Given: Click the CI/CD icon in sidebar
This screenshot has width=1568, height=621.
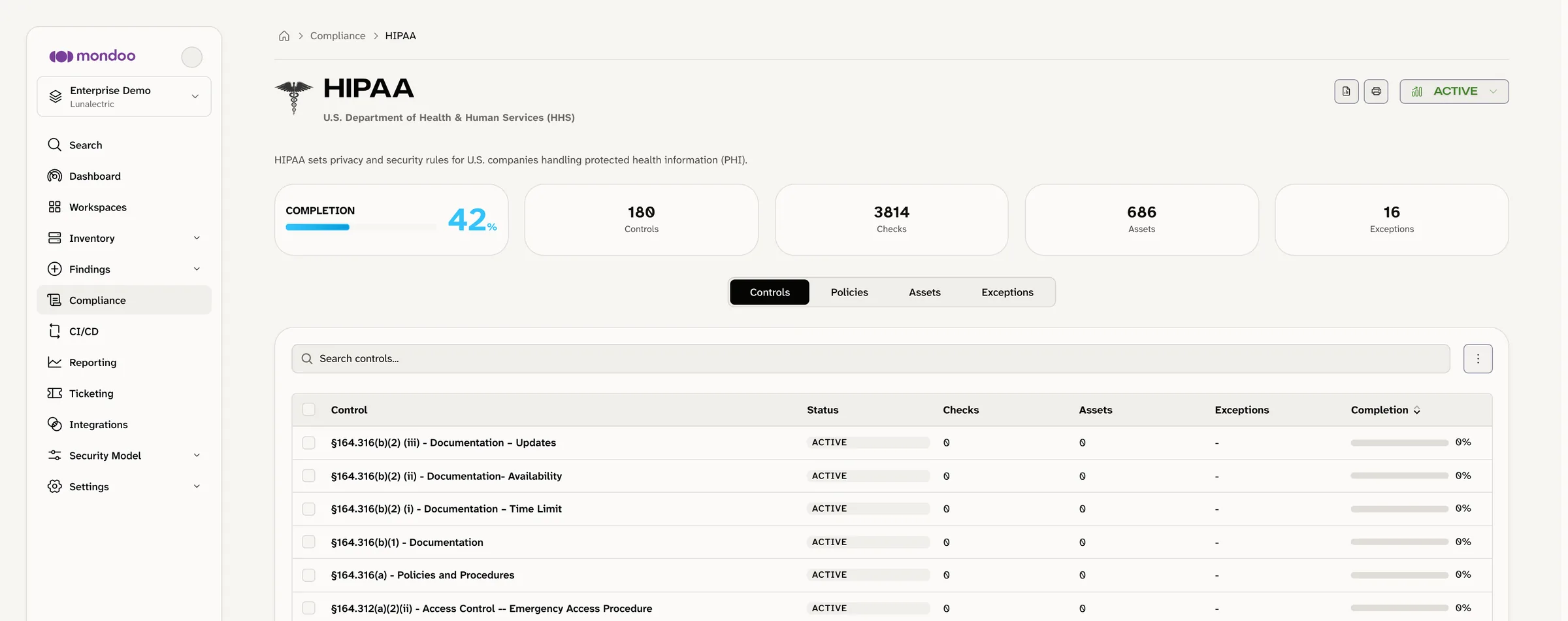Looking at the screenshot, I should 55,331.
